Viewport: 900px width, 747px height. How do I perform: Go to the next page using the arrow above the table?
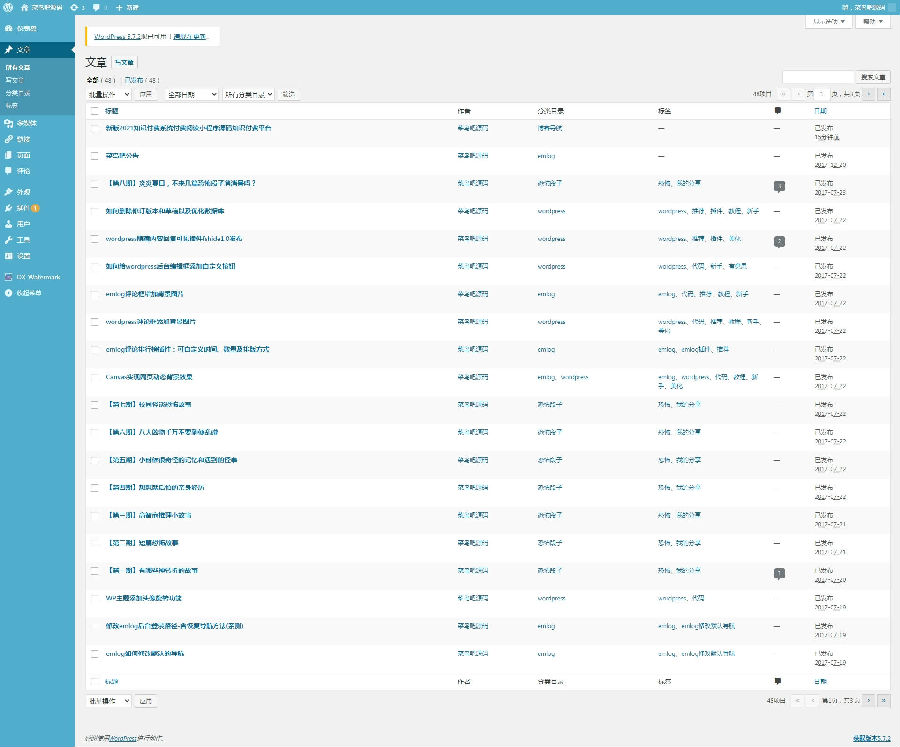(x=869, y=94)
